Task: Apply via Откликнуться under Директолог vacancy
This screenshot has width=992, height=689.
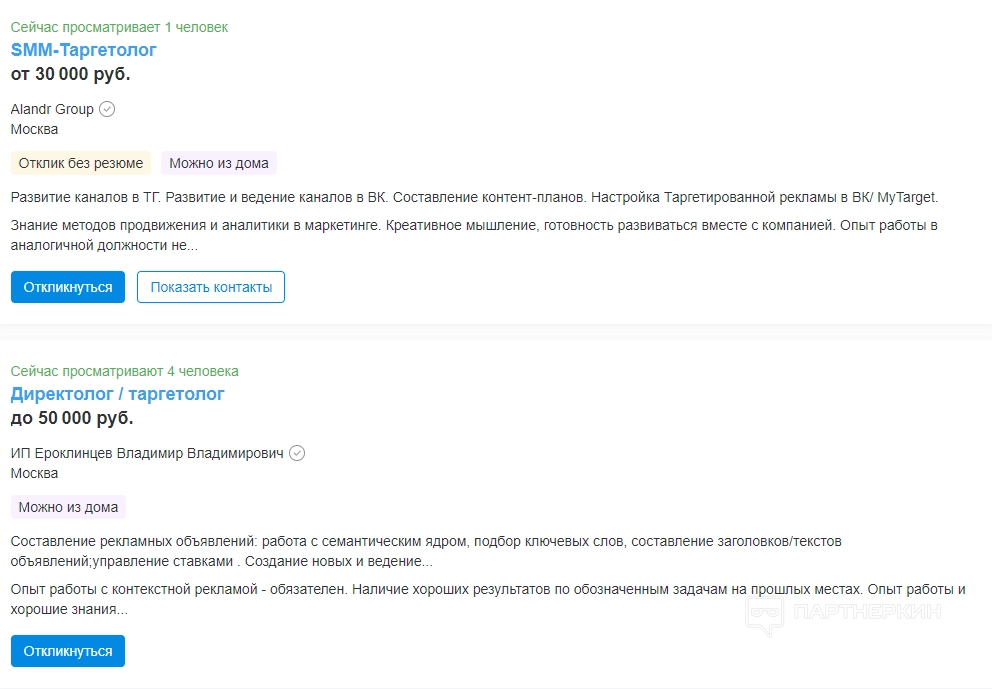Action: click(x=68, y=651)
